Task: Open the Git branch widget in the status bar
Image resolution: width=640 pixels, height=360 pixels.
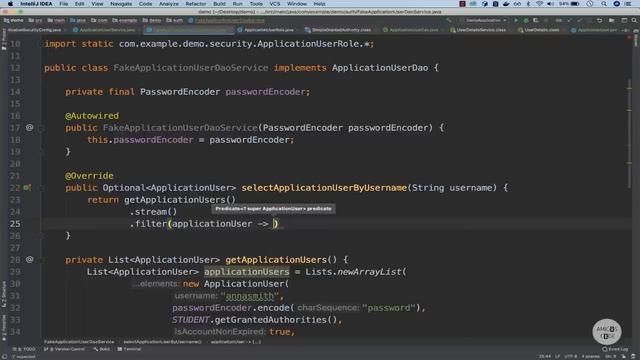Action: (x=610, y=357)
